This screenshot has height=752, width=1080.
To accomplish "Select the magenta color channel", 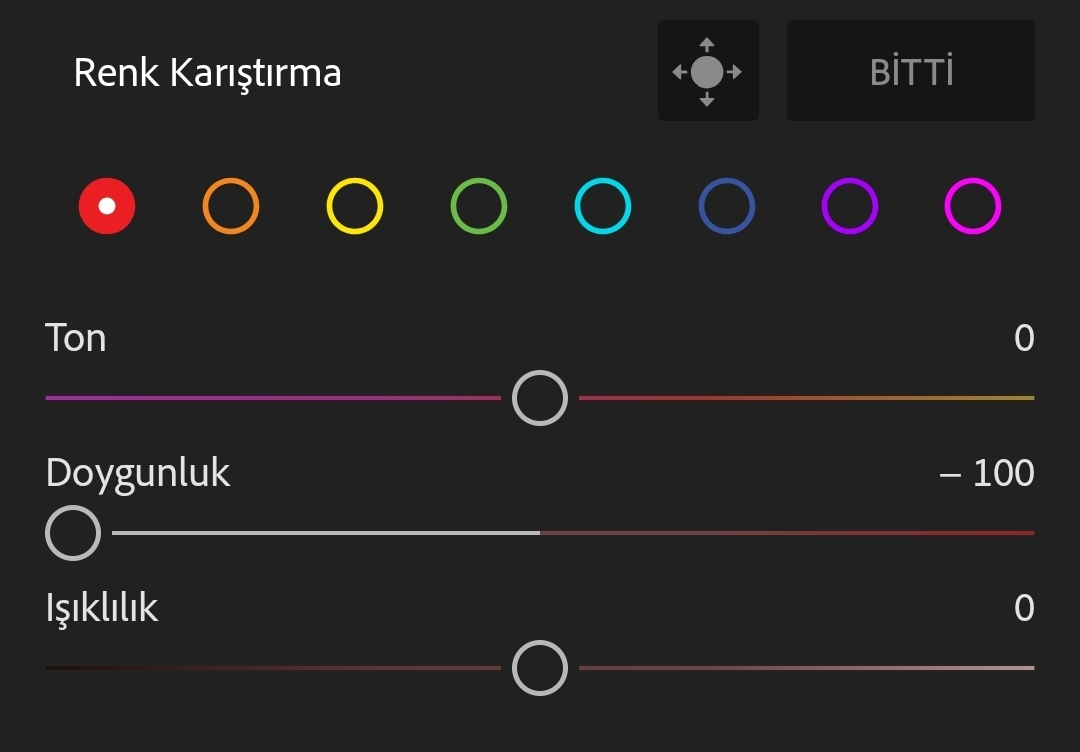I will [973, 206].
